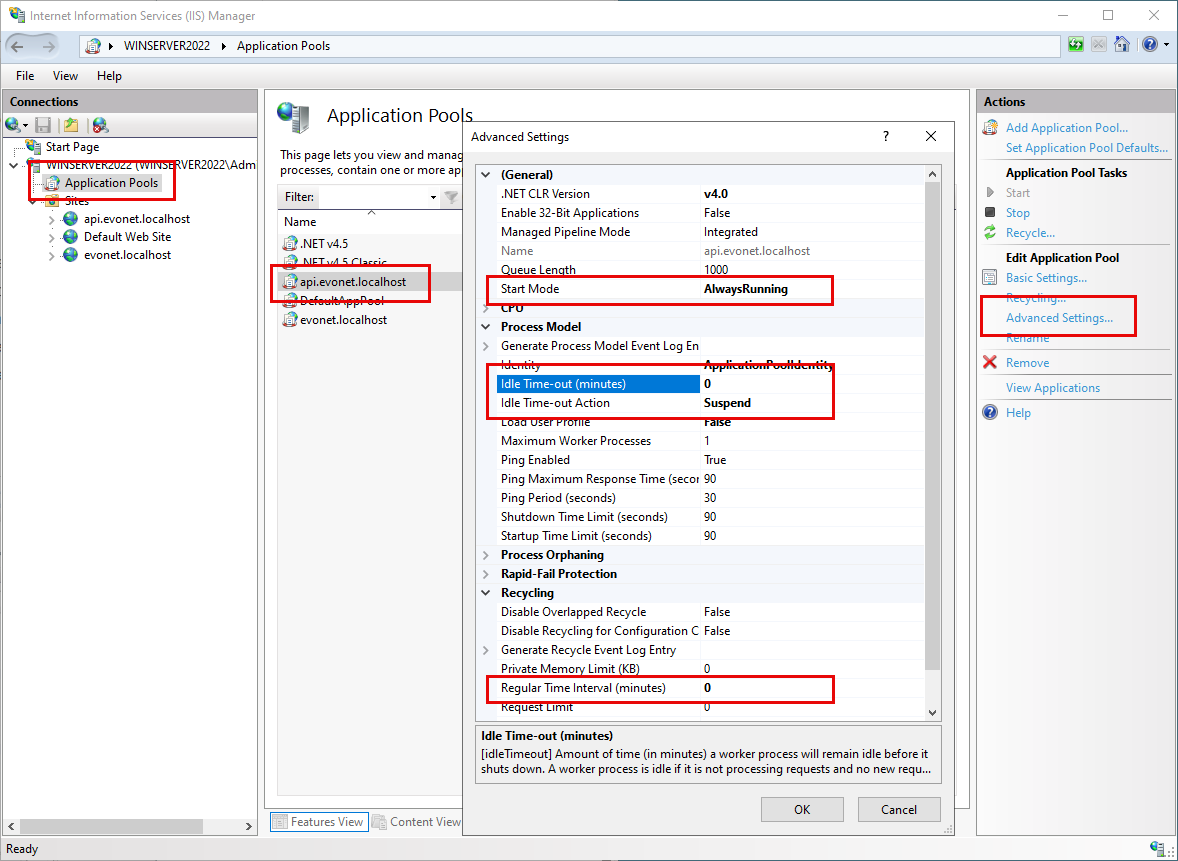Screen dimensions: 1178x861
Task: Click the Back navigation arrow icon
Action: click(x=18, y=46)
